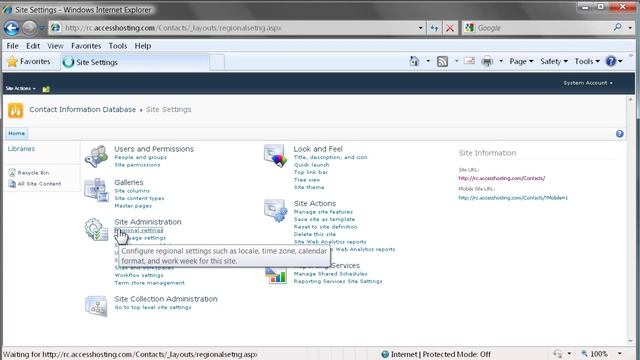Viewport: 640px width, 360px height.
Task: Click the RSS feeds icon
Action: pos(442,62)
